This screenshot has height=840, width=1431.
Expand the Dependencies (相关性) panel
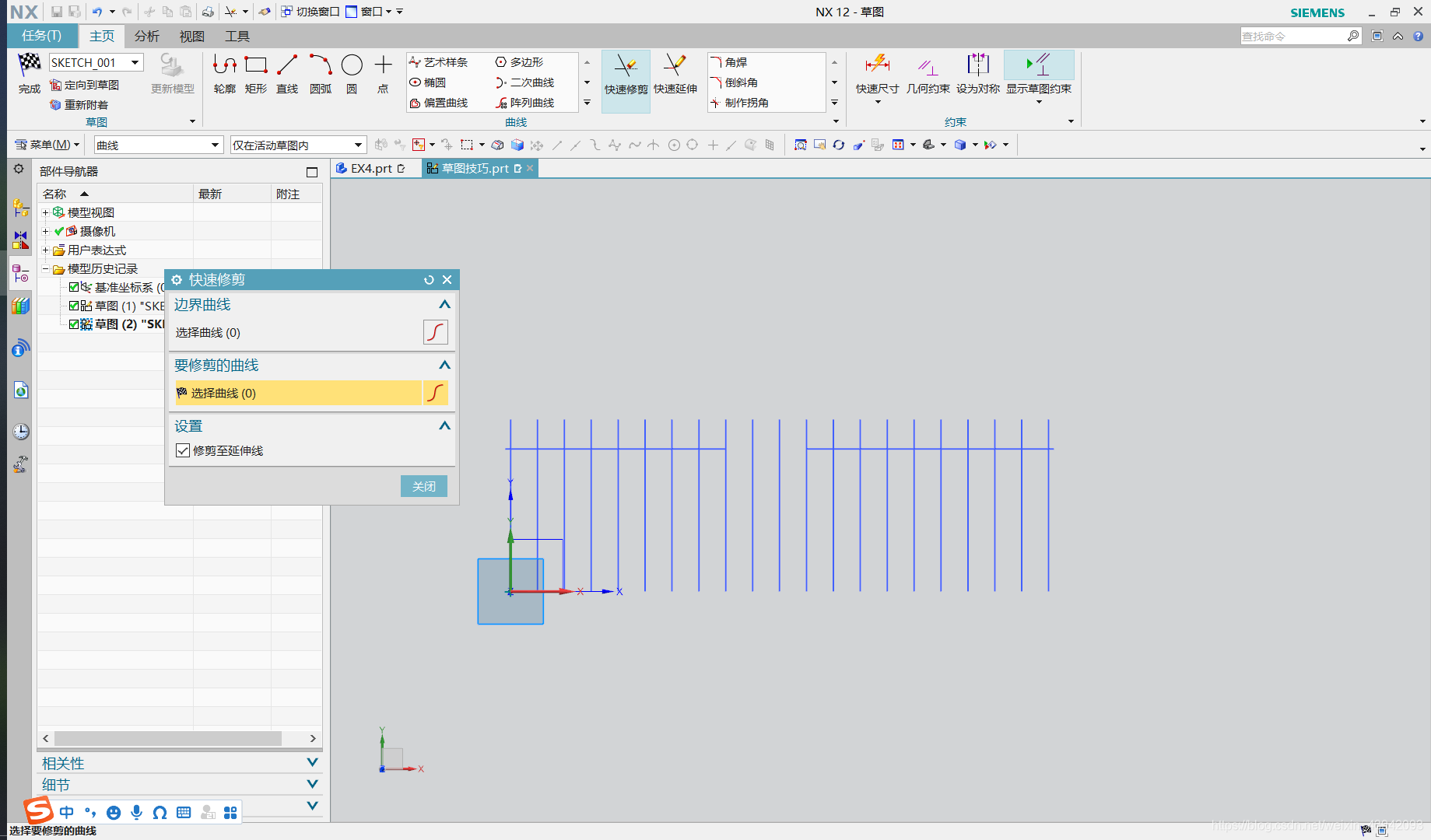coord(312,762)
